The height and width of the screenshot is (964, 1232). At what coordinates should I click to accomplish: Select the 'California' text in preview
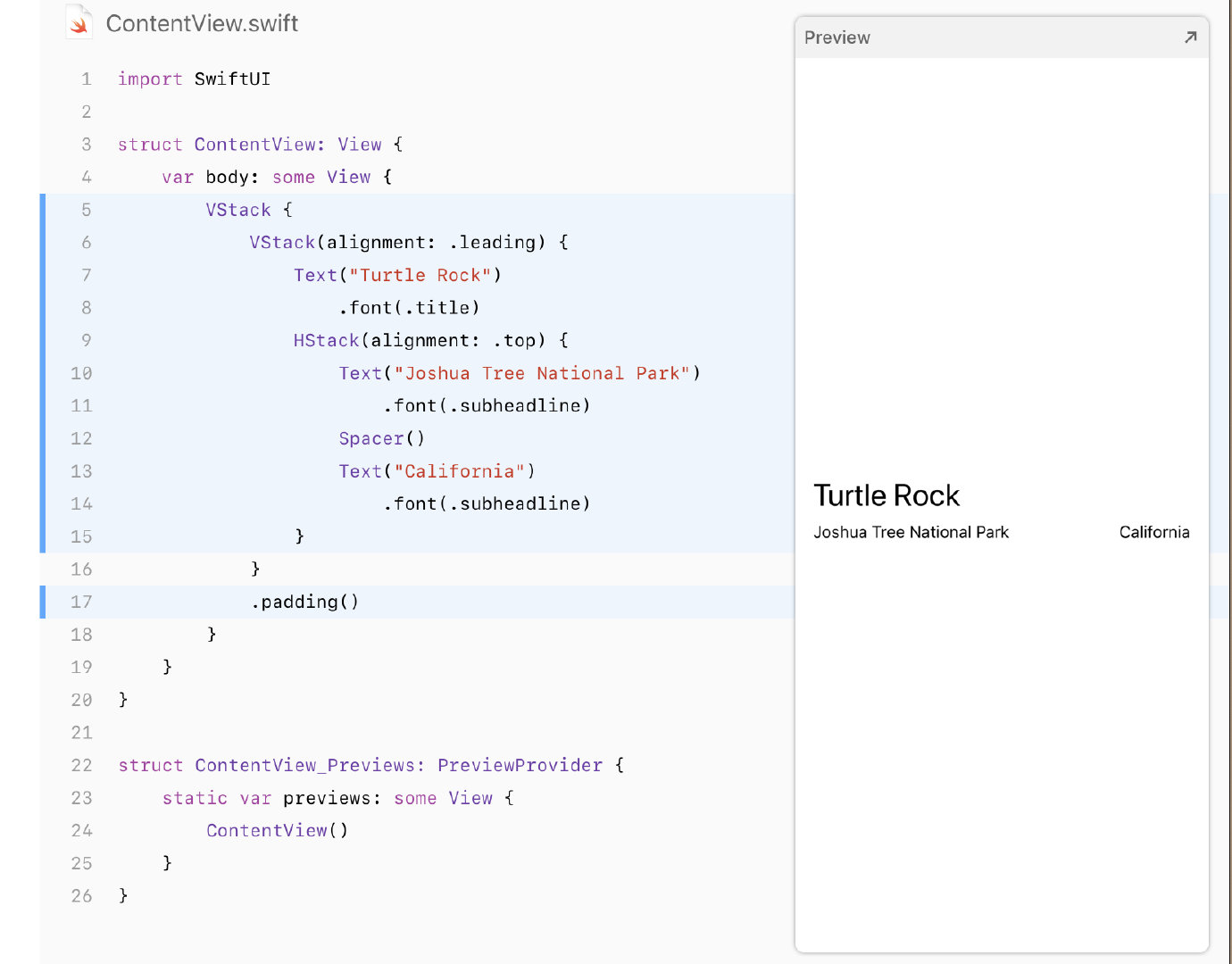[x=1154, y=532]
